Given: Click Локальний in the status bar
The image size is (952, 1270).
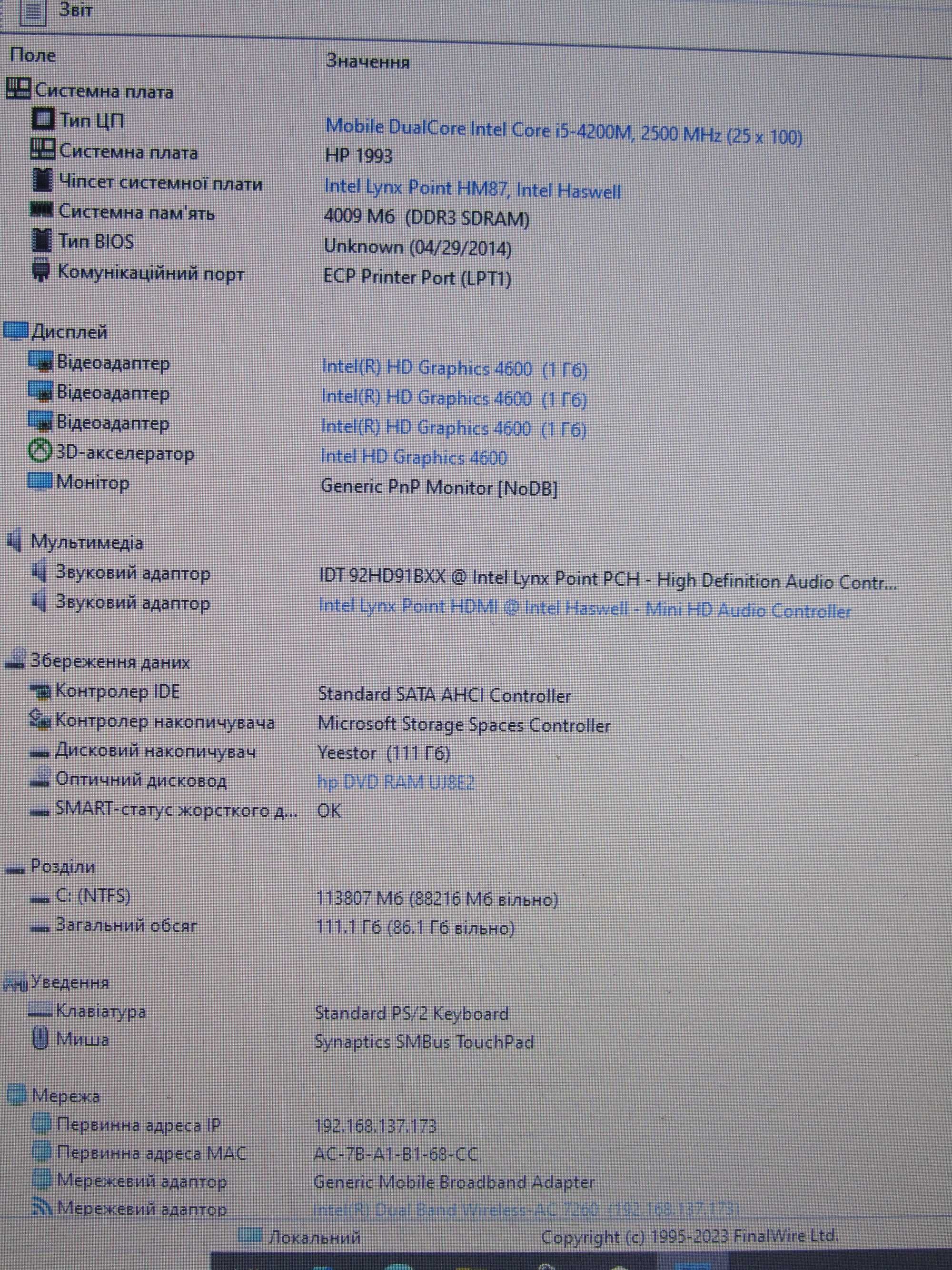Looking at the screenshot, I should point(315,1236).
